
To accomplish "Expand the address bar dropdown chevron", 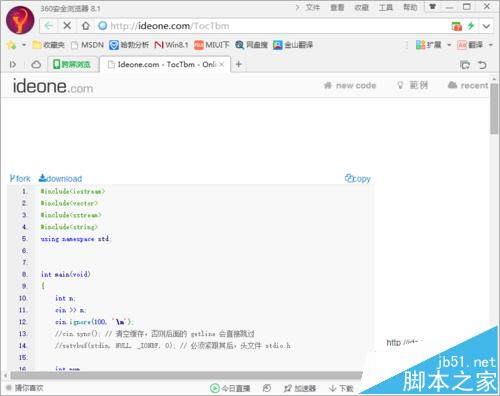I will coord(486,26).
